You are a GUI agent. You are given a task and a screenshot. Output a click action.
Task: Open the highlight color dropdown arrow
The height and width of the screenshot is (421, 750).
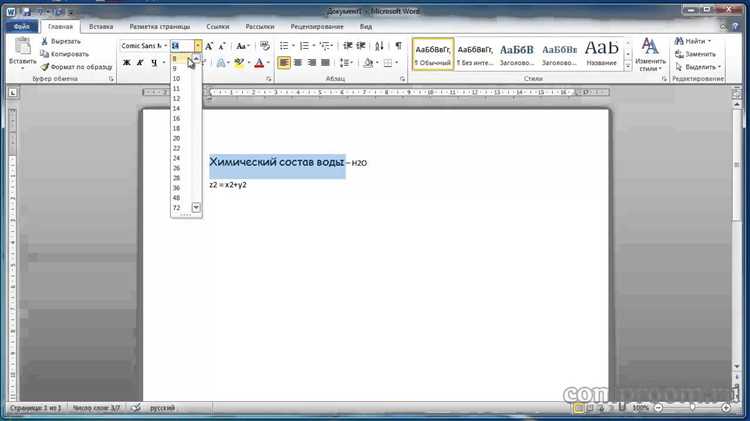click(249, 63)
